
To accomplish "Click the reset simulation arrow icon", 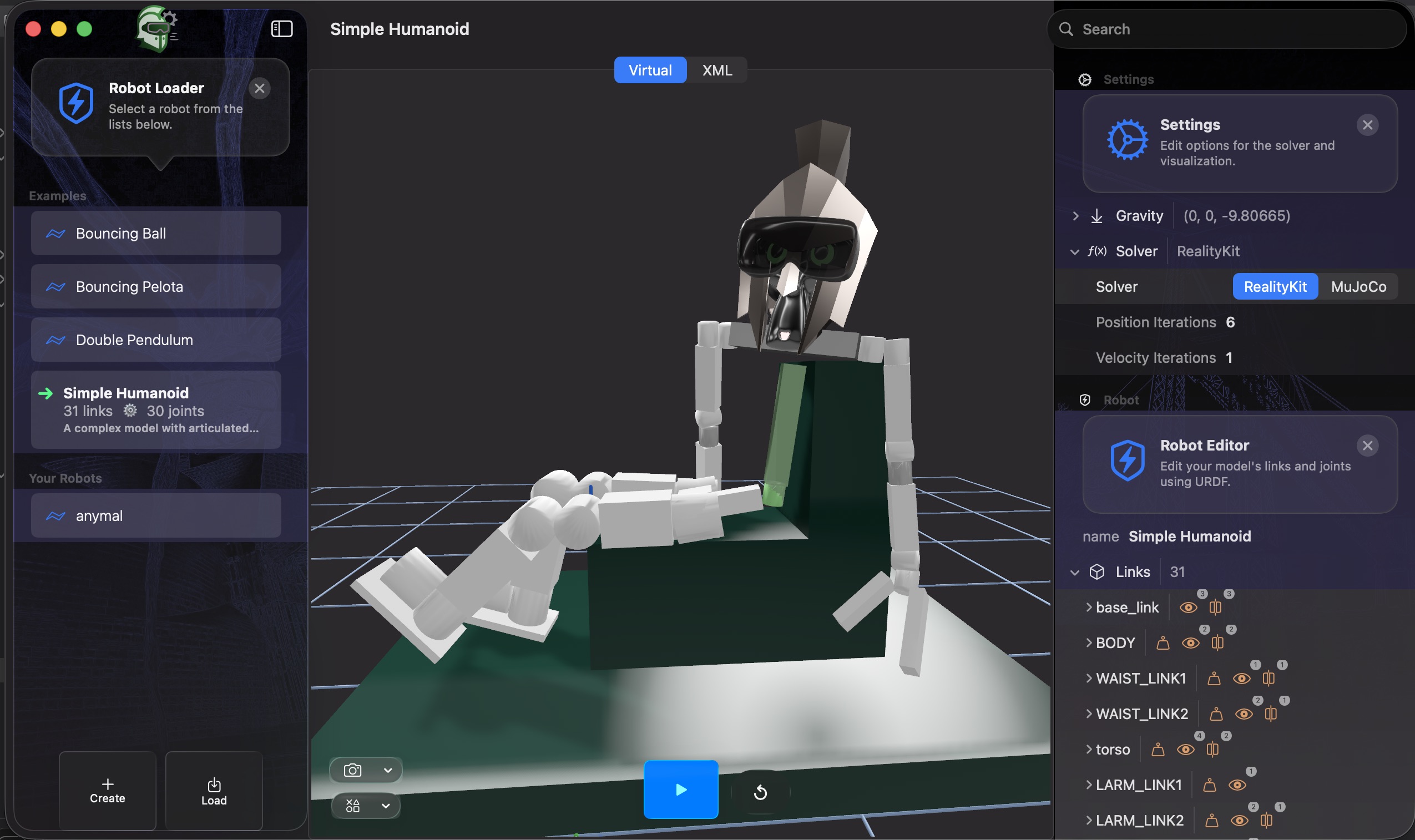I will coord(760,792).
